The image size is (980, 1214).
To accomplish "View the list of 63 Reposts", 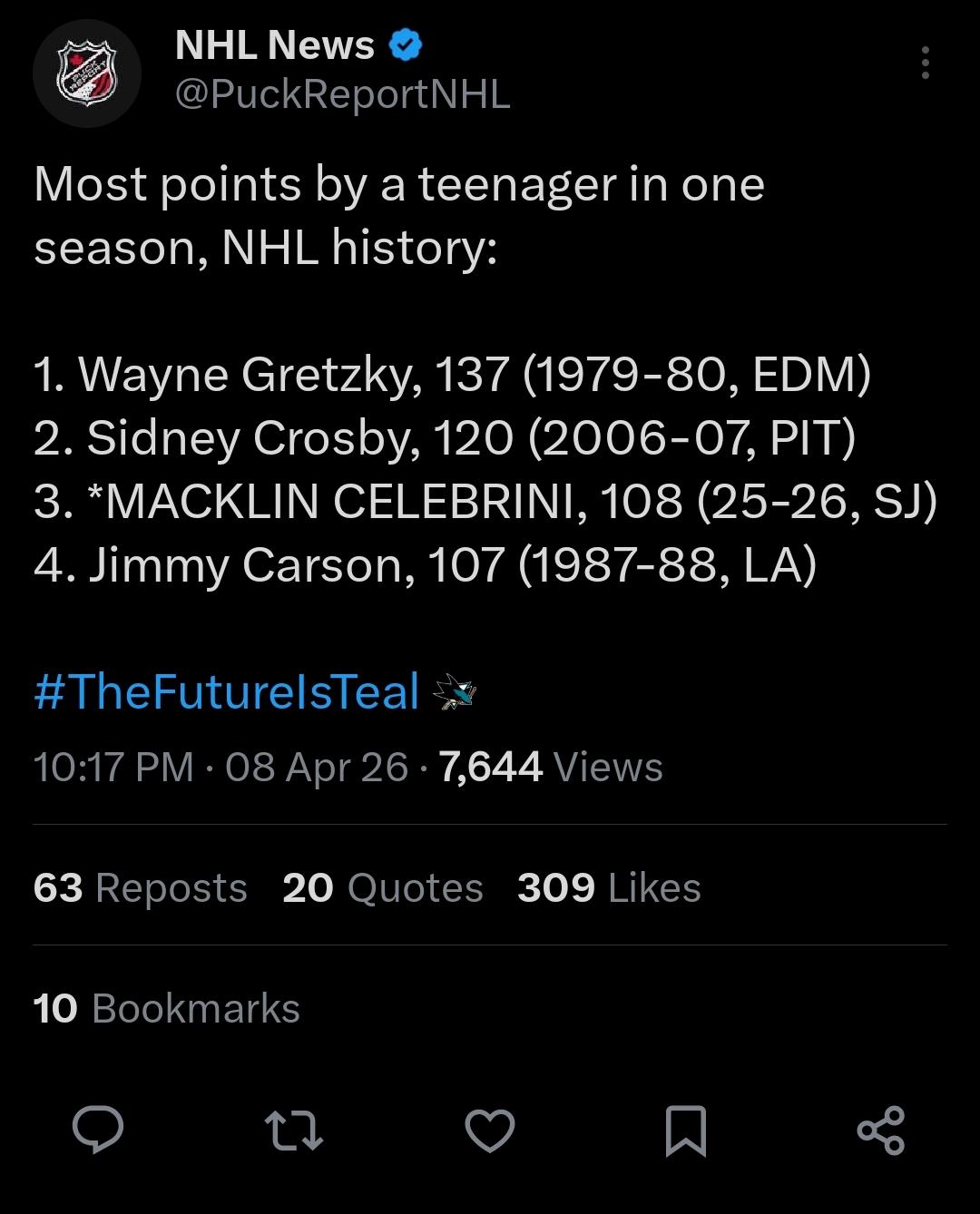I will pyautogui.click(x=140, y=887).
